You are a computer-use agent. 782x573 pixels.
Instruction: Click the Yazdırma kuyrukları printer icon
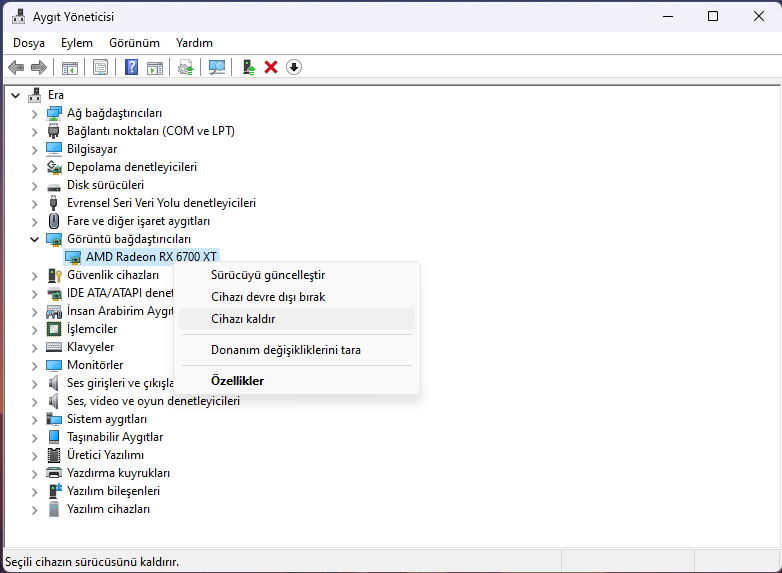click(54, 473)
